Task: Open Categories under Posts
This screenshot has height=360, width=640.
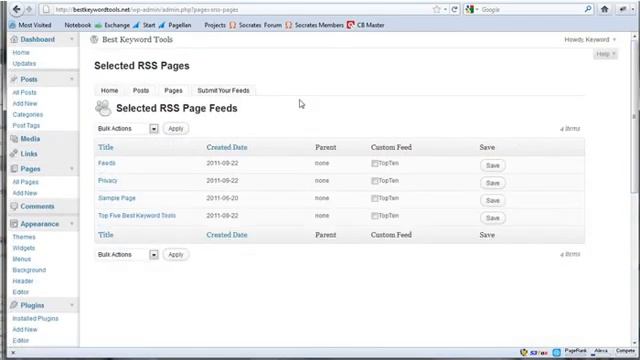Action: point(28,115)
